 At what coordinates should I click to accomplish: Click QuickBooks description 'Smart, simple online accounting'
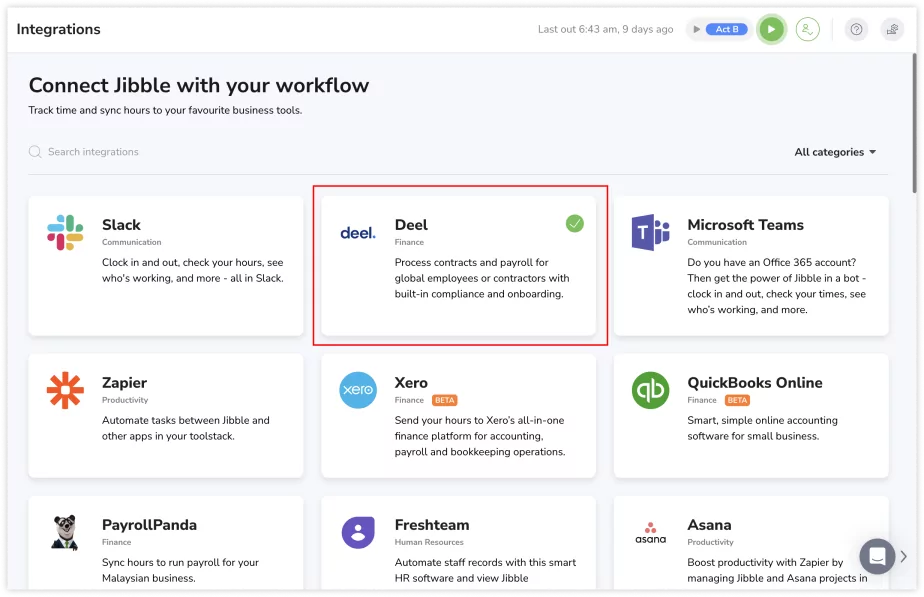(x=763, y=428)
